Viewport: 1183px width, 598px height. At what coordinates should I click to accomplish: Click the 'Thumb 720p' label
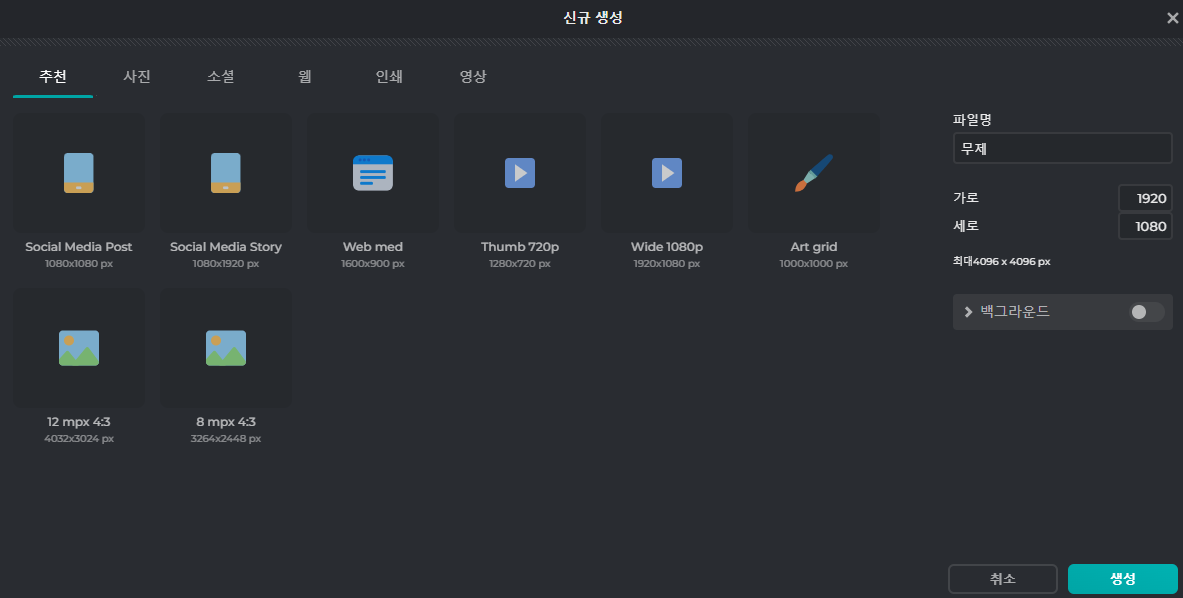(520, 247)
